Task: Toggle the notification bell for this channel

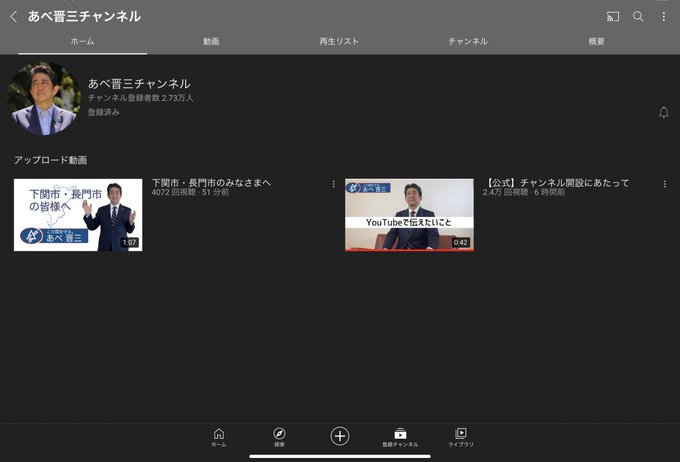Action: click(x=664, y=113)
